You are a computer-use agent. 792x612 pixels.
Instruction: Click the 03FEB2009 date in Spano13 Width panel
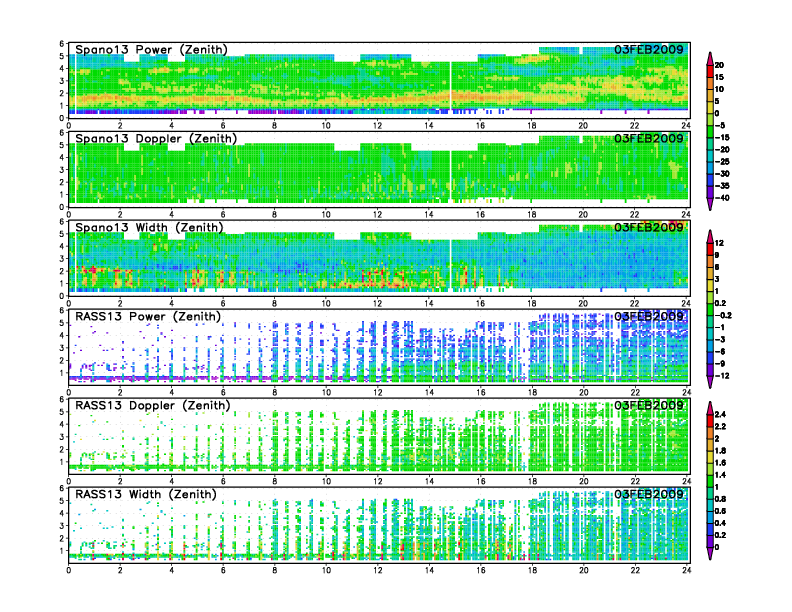tap(649, 227)
